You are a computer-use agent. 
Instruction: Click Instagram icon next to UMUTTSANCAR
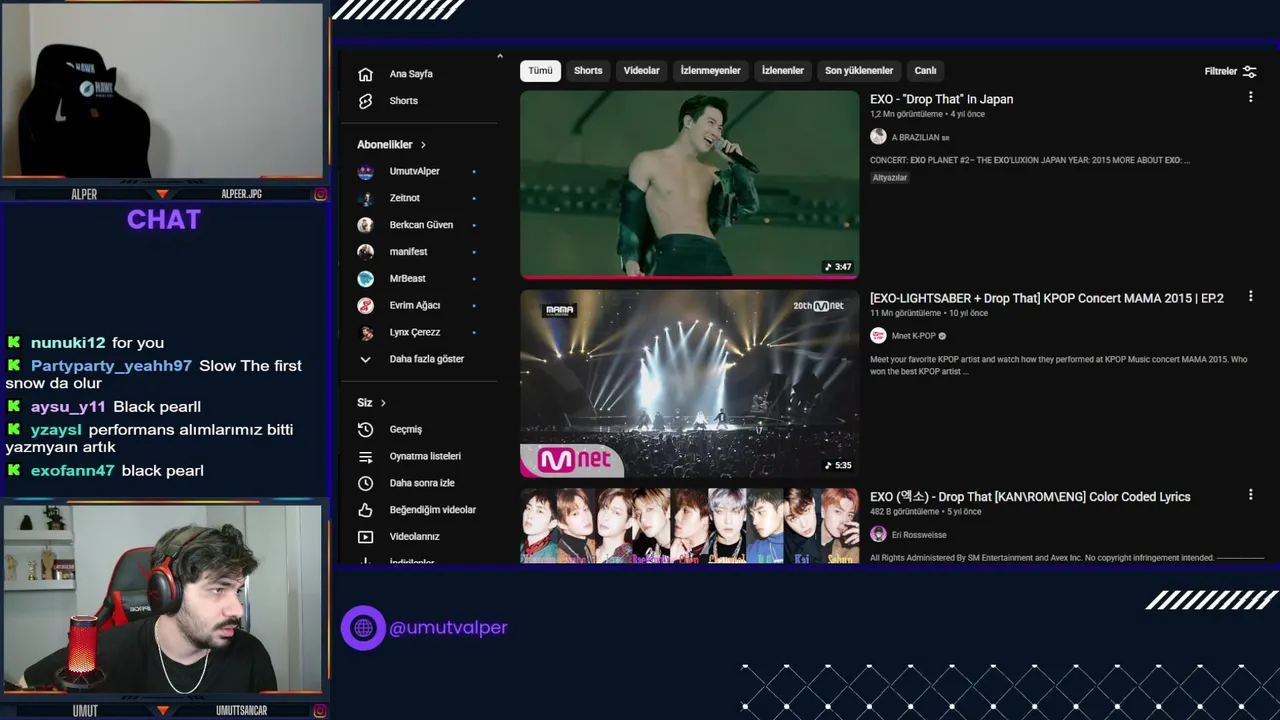pyautogui.click(x=320, y=711)
